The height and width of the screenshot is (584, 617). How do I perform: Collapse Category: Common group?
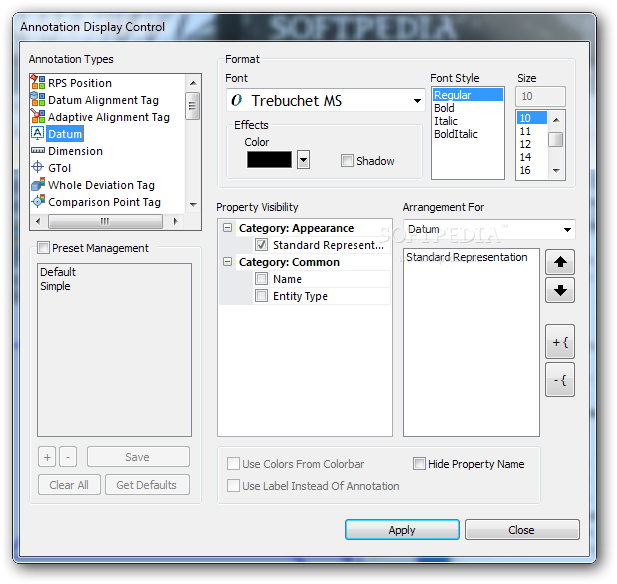[227, 262]
